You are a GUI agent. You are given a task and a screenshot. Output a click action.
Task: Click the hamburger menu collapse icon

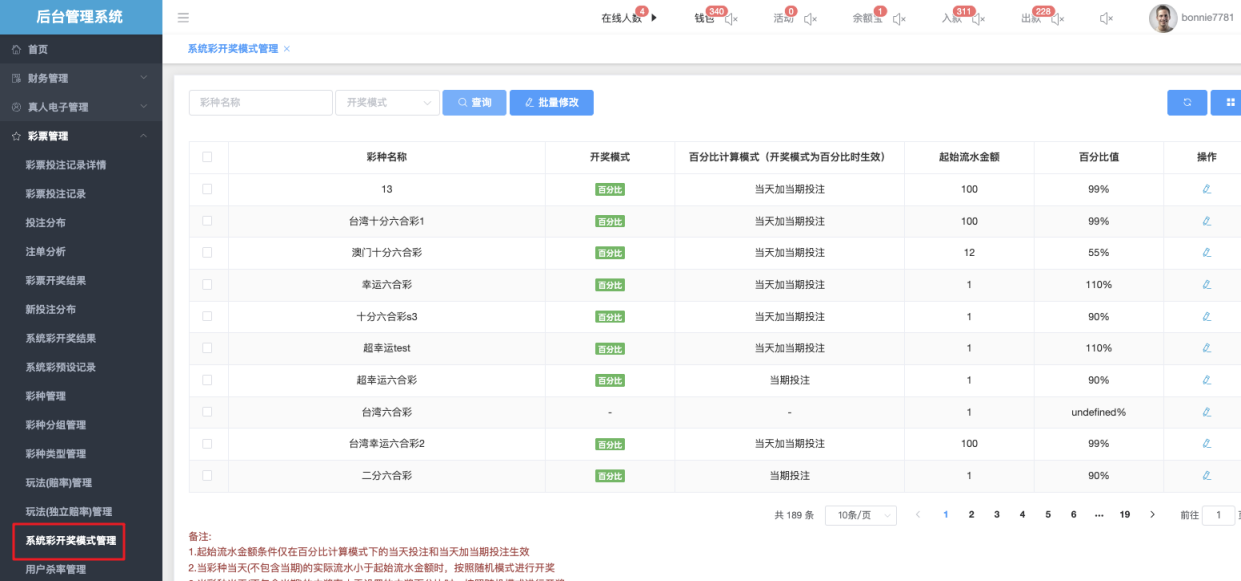click(x=183, y=18)
